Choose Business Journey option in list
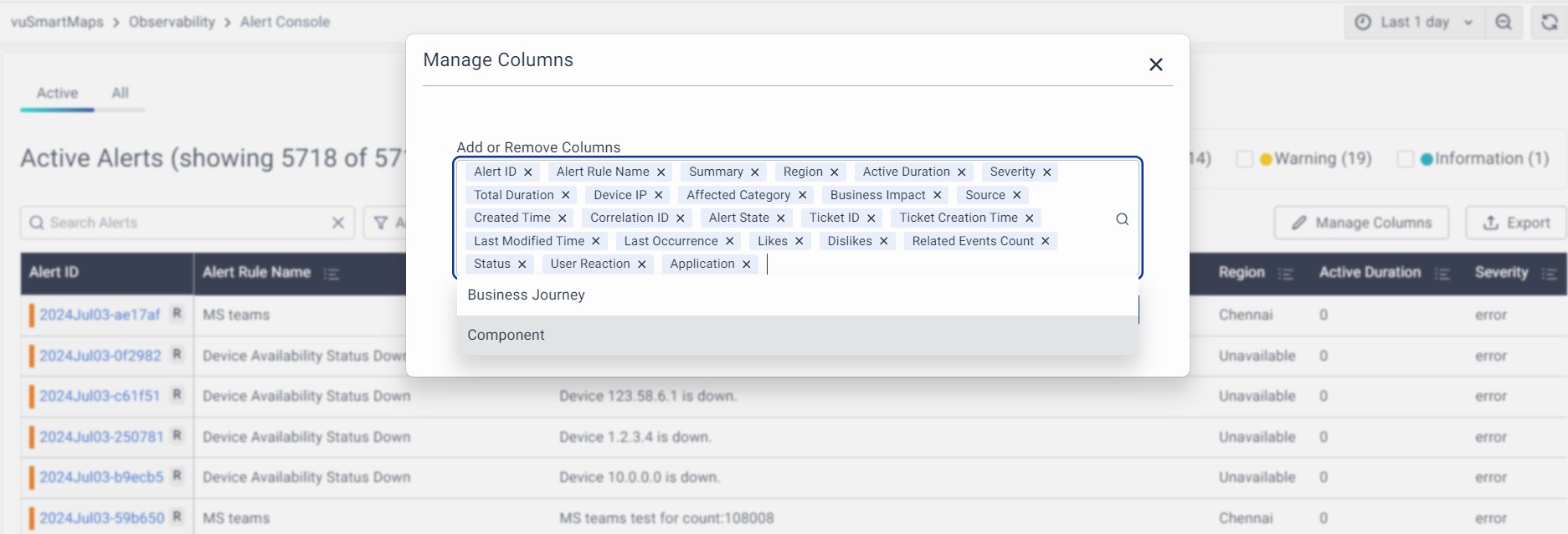Screen dimensions: 1568x534 tap(526, 295)
